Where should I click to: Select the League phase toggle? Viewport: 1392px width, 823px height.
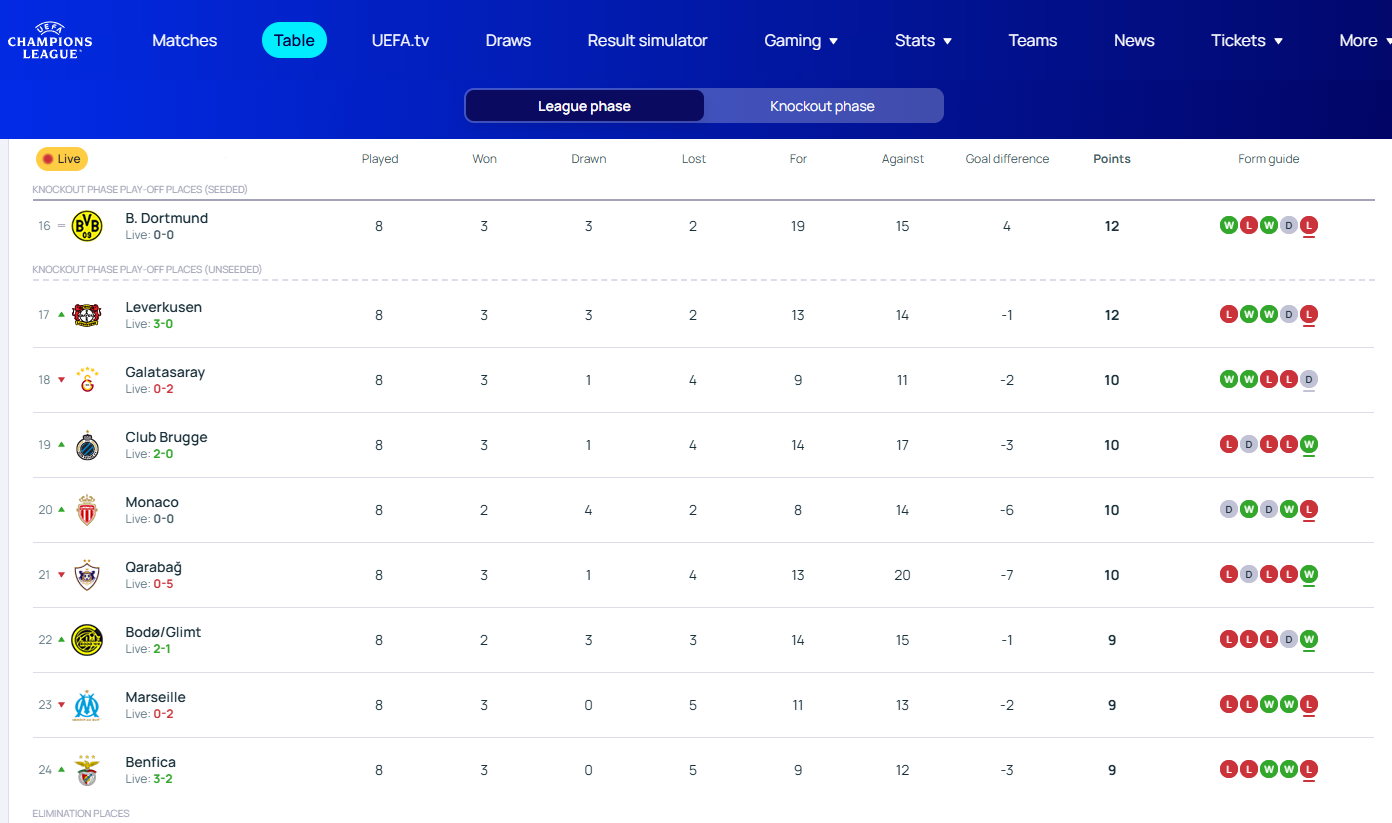584,106
